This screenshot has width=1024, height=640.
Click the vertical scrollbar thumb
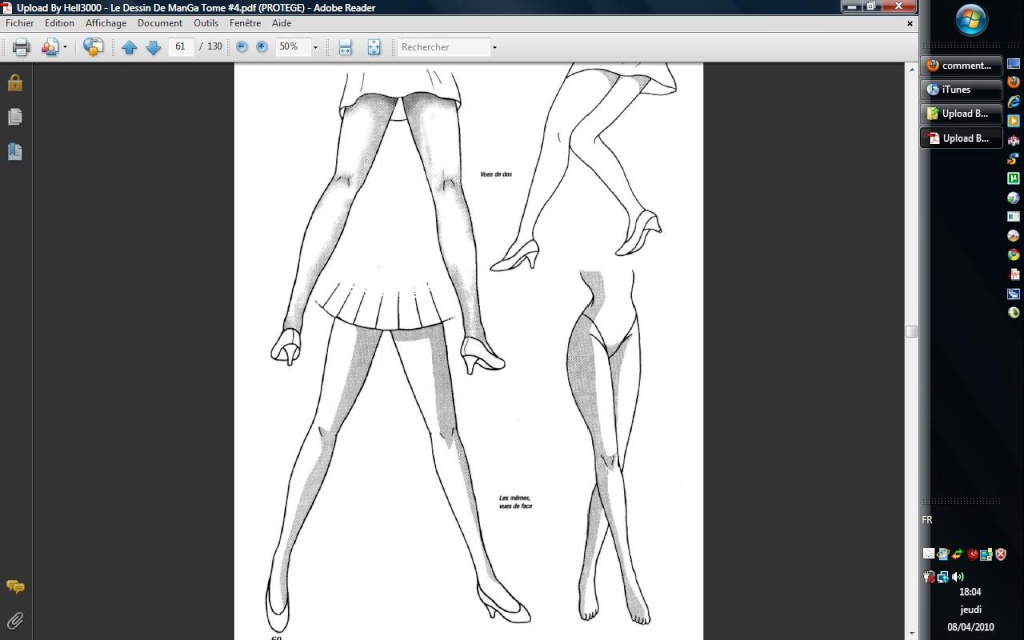point(912,331)
